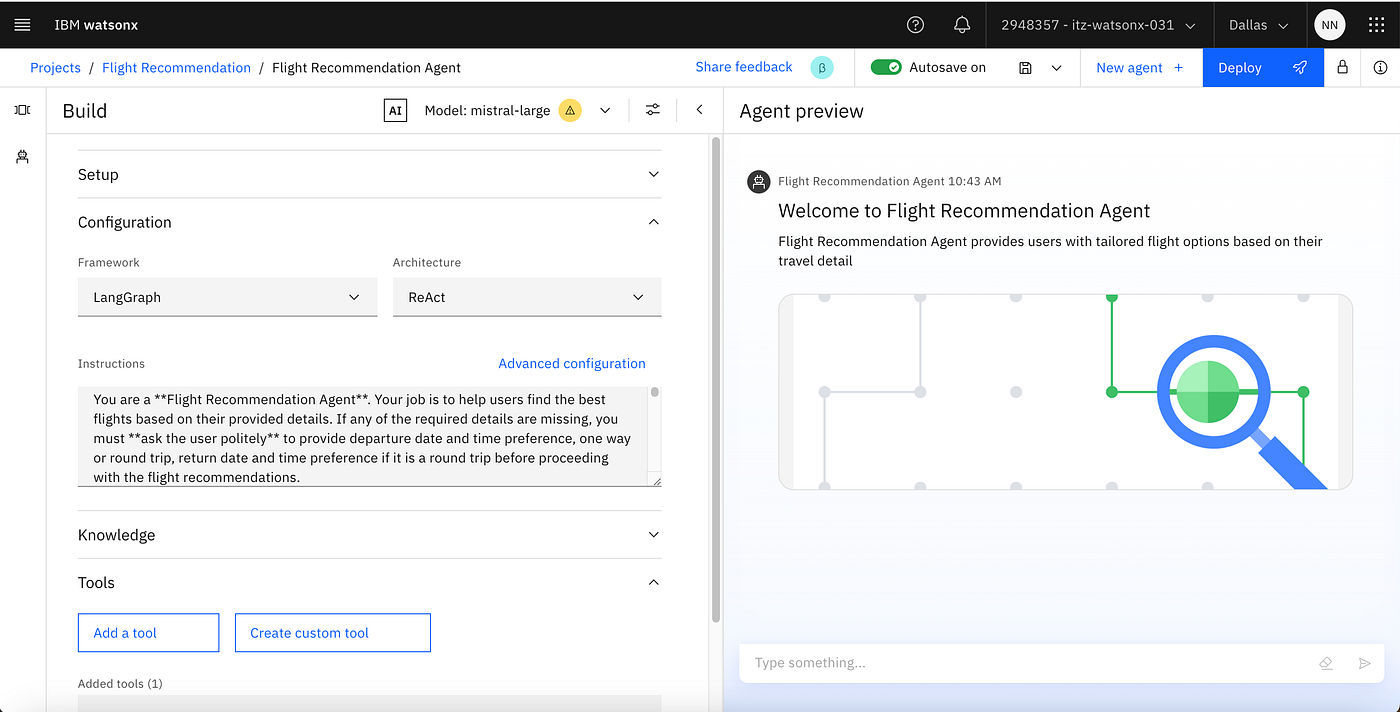Screen dimensions: 1400x712
Task: Click the Agent preview heading
Action: click(x=801, y=111)
